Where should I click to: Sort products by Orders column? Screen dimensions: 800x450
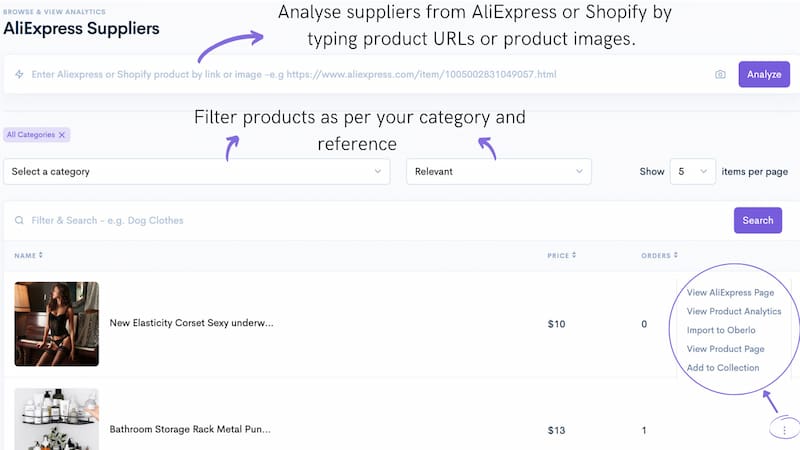pos(658,255)
